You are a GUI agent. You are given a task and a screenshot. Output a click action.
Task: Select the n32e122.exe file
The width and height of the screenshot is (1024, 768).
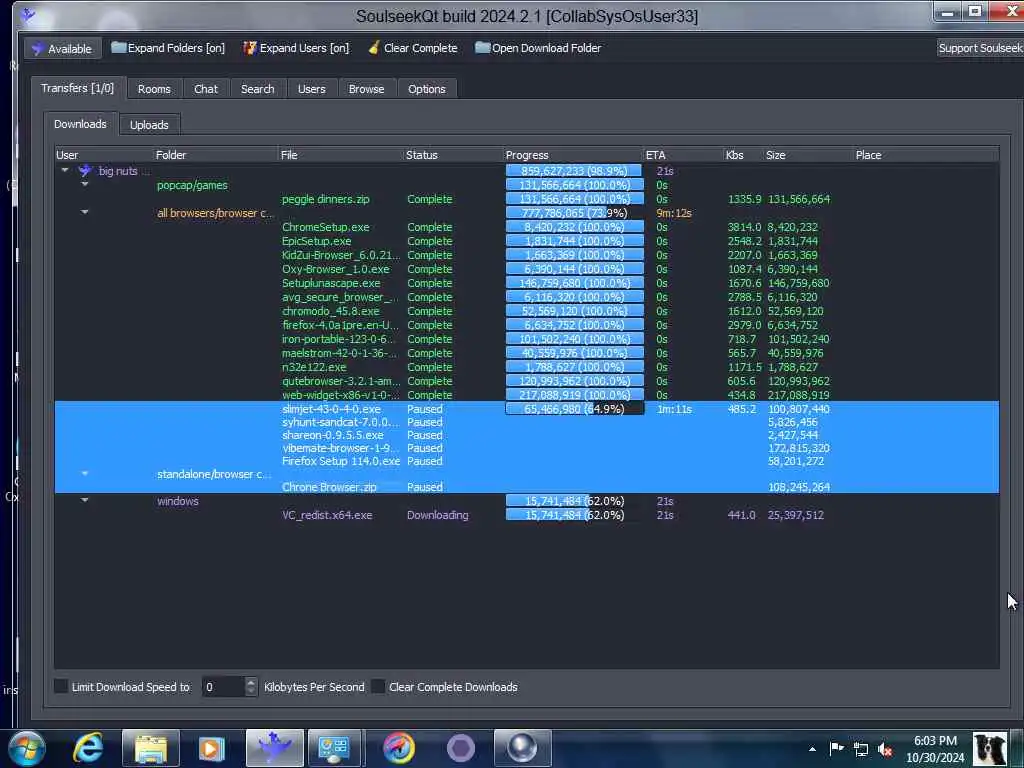tap(314, 367)
